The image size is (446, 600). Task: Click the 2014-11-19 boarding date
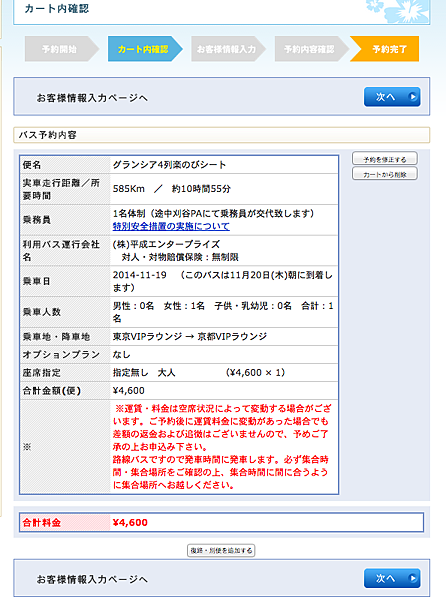tap(140, 275)
